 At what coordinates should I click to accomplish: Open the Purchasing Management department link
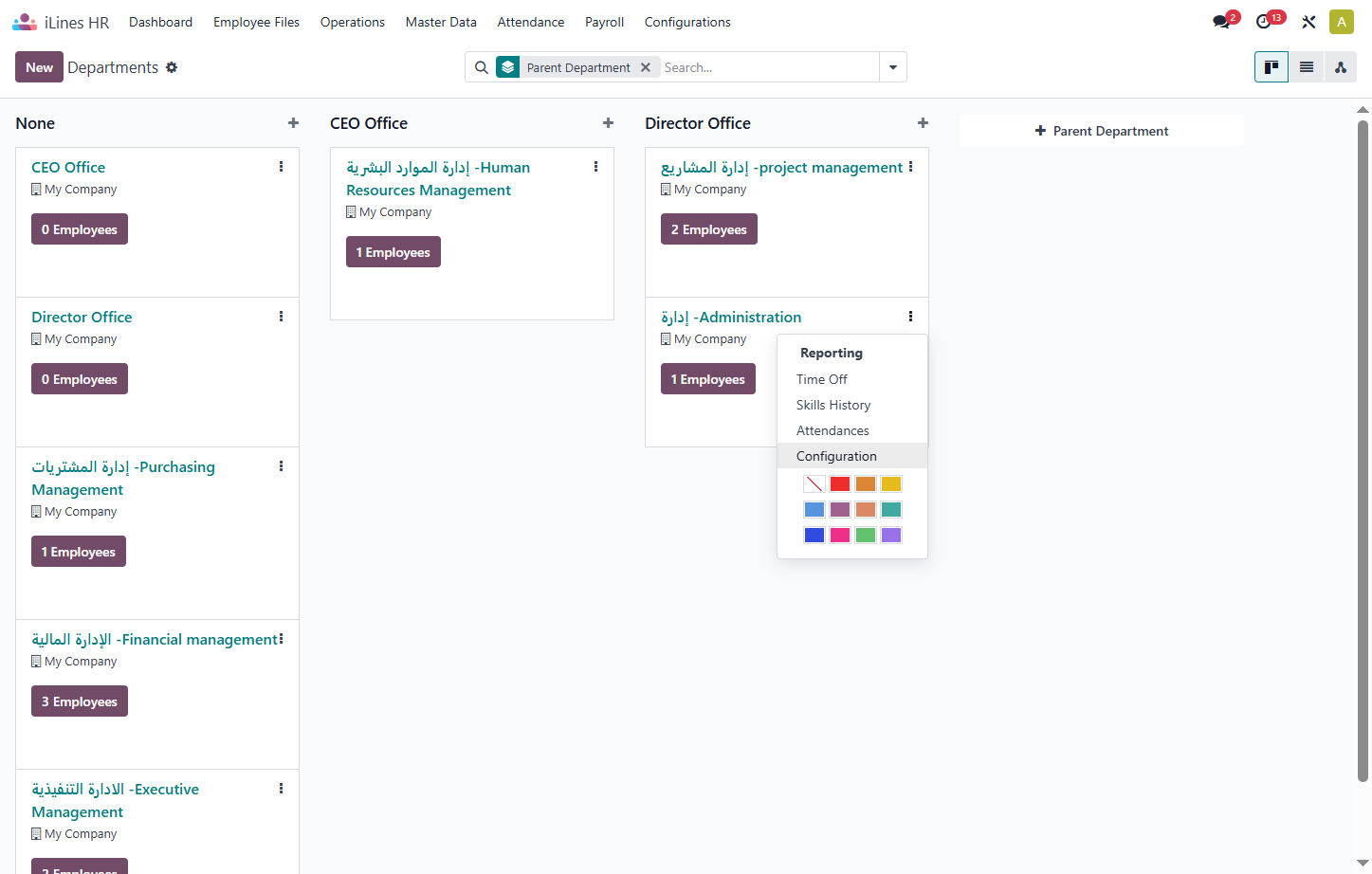click(123, 478)
